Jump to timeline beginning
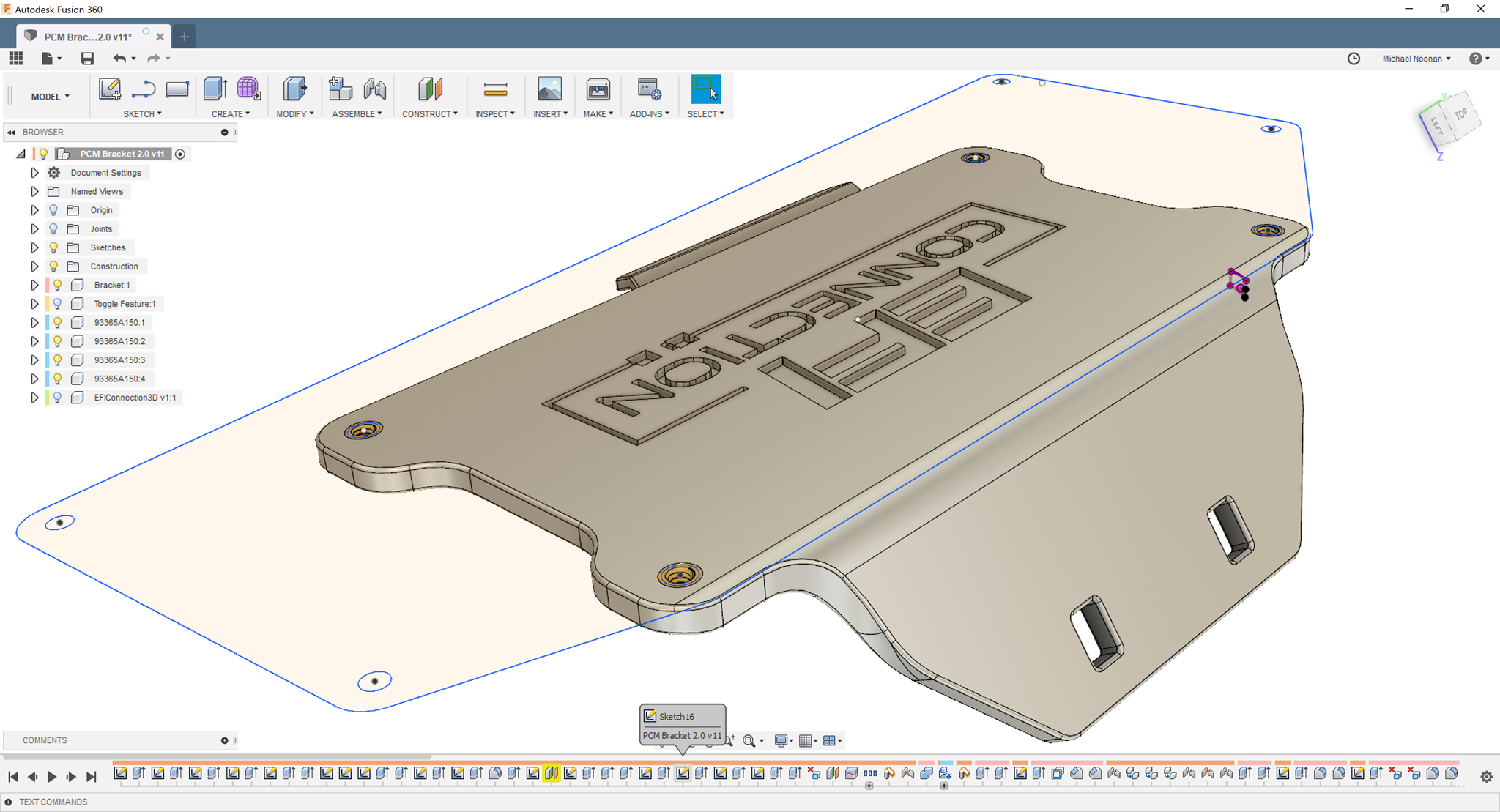This screenshot has height=812, width=1500. [13, 777]
